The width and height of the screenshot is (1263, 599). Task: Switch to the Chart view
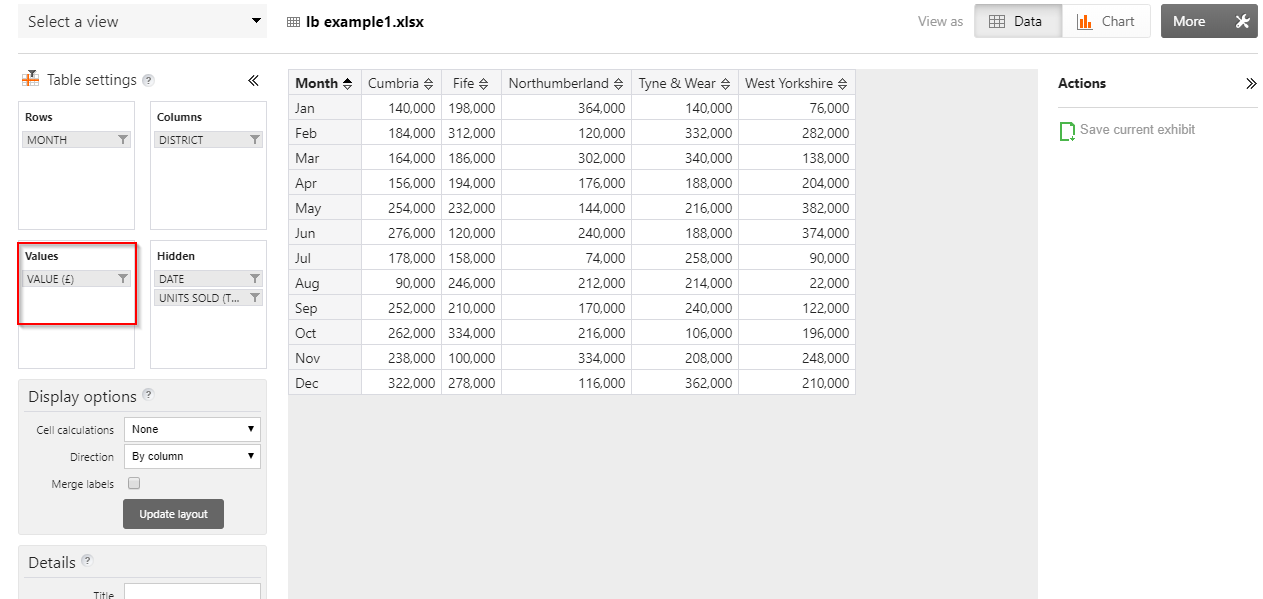pos(1106,21)
